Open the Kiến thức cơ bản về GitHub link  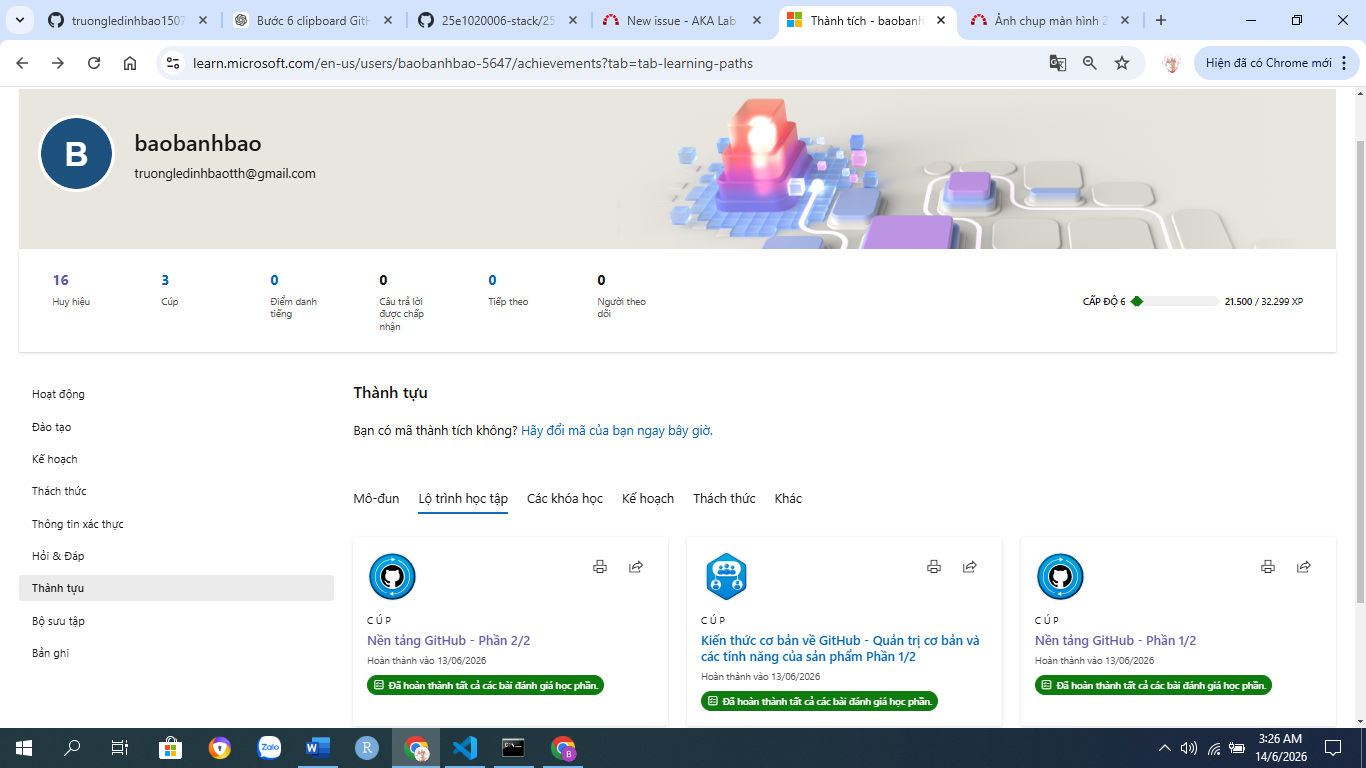click(x=840, y=649)
